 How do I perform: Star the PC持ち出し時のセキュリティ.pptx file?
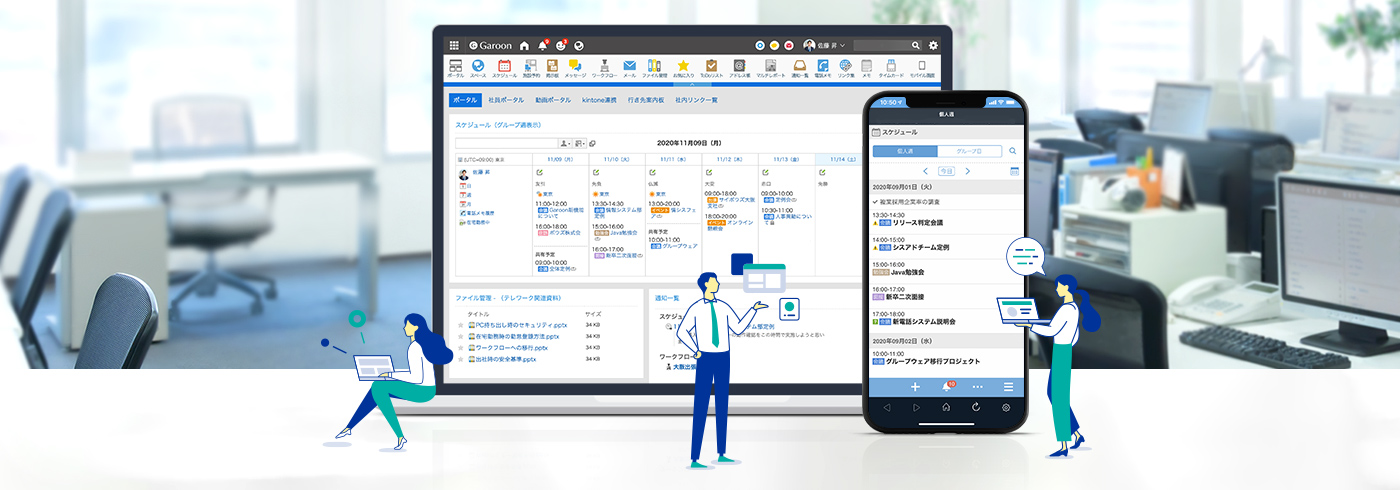point(460,325)
